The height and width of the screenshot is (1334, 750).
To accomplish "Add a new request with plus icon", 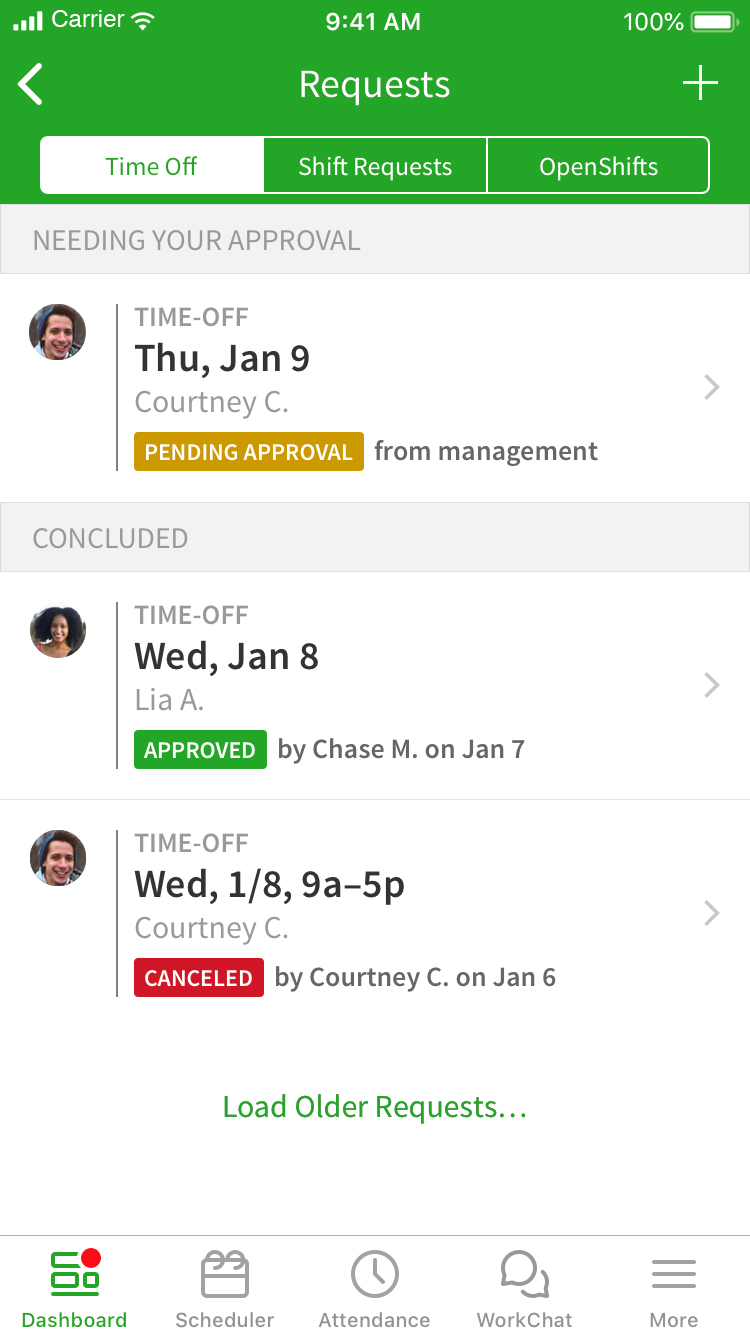I will point(700,83).
